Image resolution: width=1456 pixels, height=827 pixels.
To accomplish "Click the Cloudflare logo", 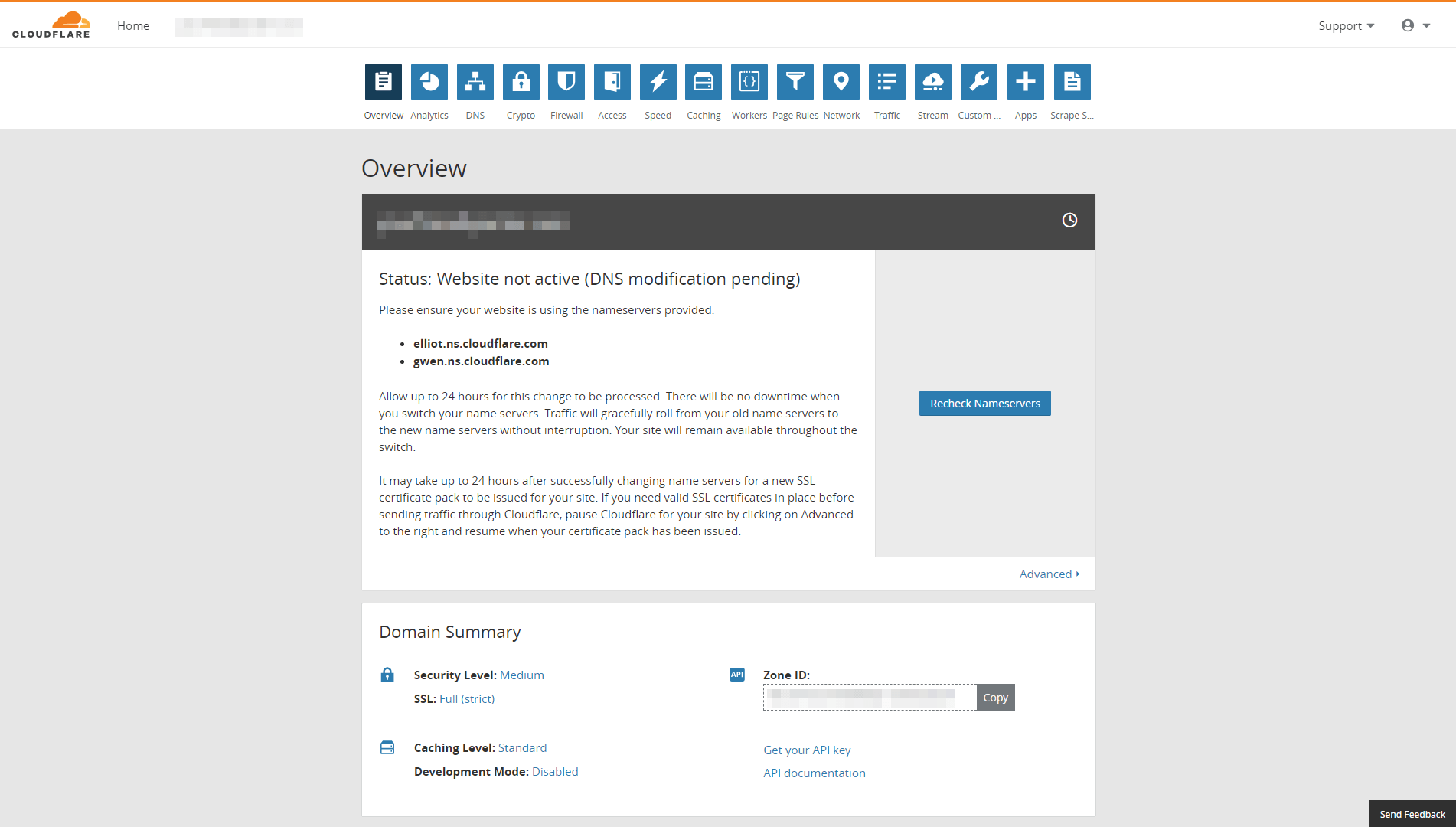I will click(x=51, y=25).
